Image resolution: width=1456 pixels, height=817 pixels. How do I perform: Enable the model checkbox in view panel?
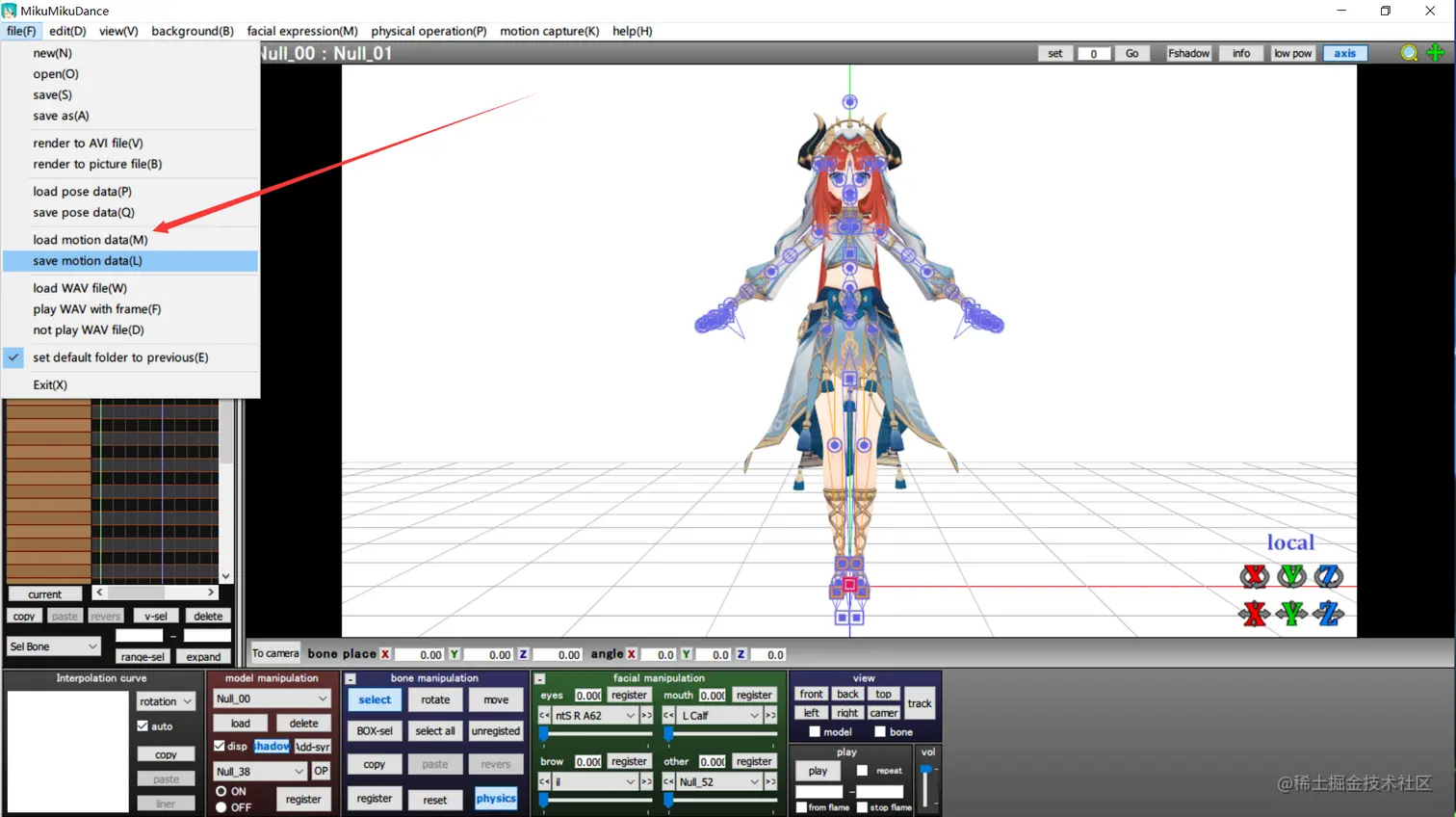(x=815, y=732)
